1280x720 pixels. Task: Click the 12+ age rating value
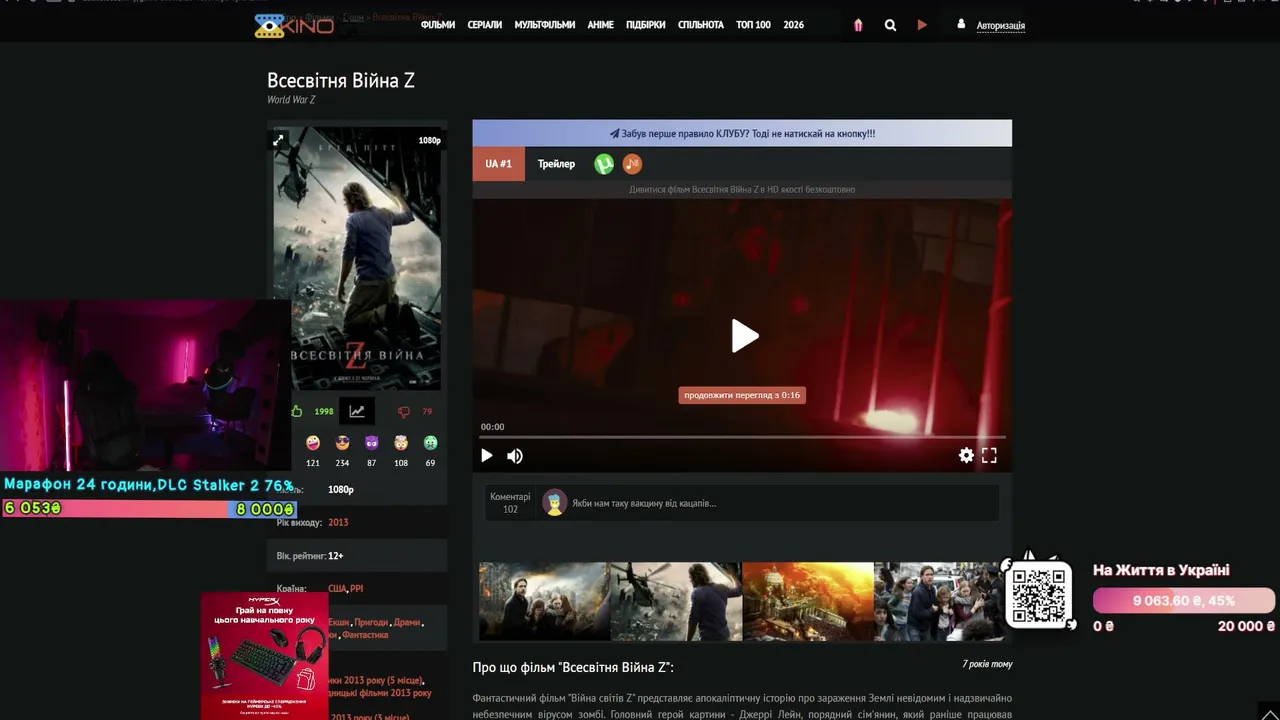pos(336,556)
